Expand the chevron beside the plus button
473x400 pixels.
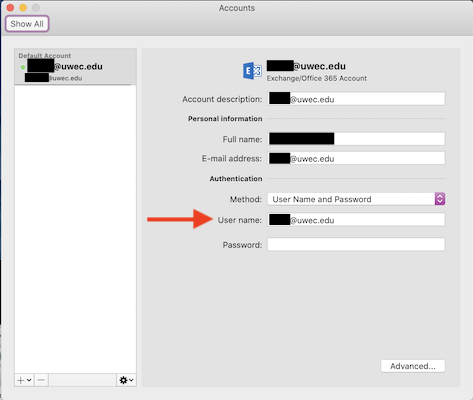(x=29, y=380)
